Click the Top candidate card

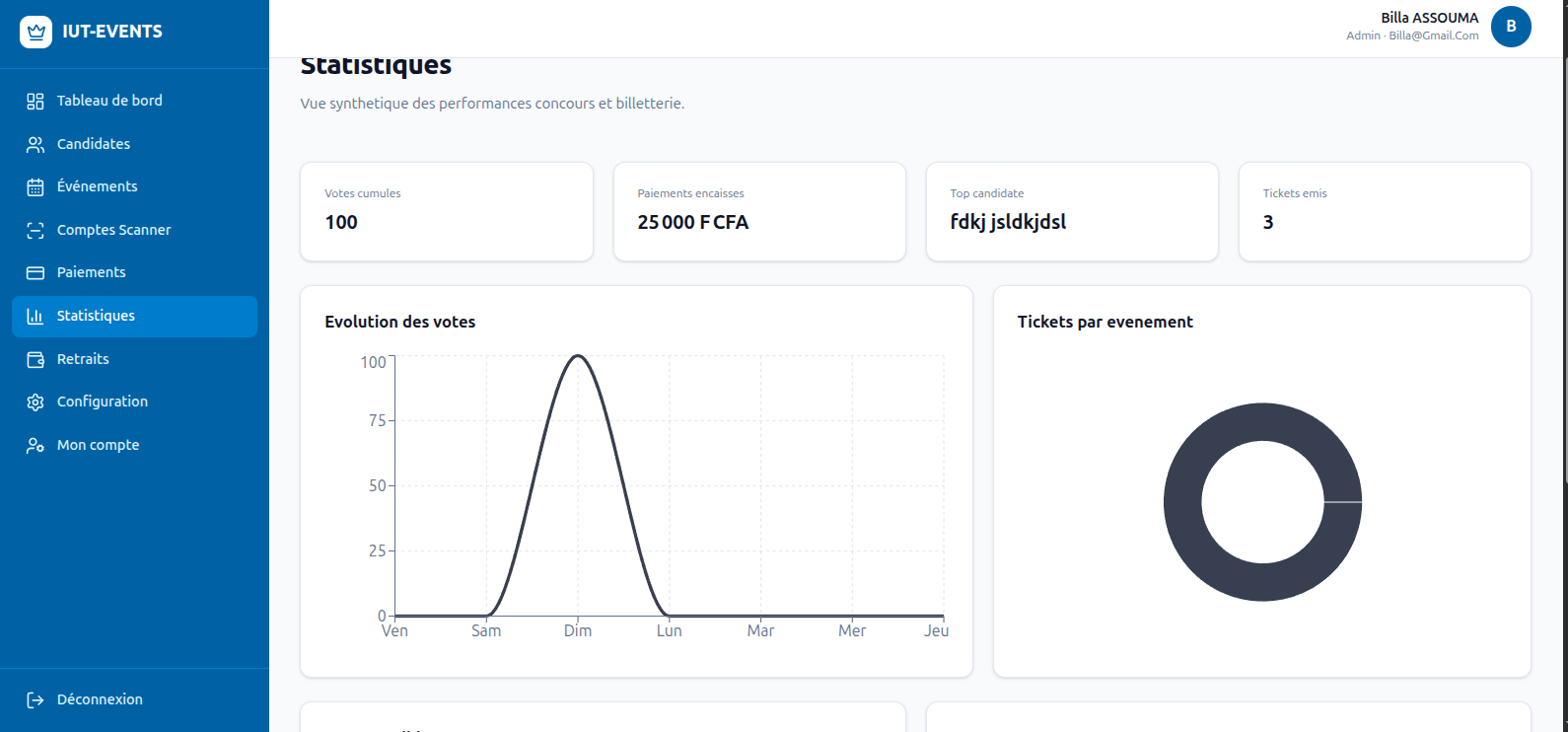(1072, 212)
